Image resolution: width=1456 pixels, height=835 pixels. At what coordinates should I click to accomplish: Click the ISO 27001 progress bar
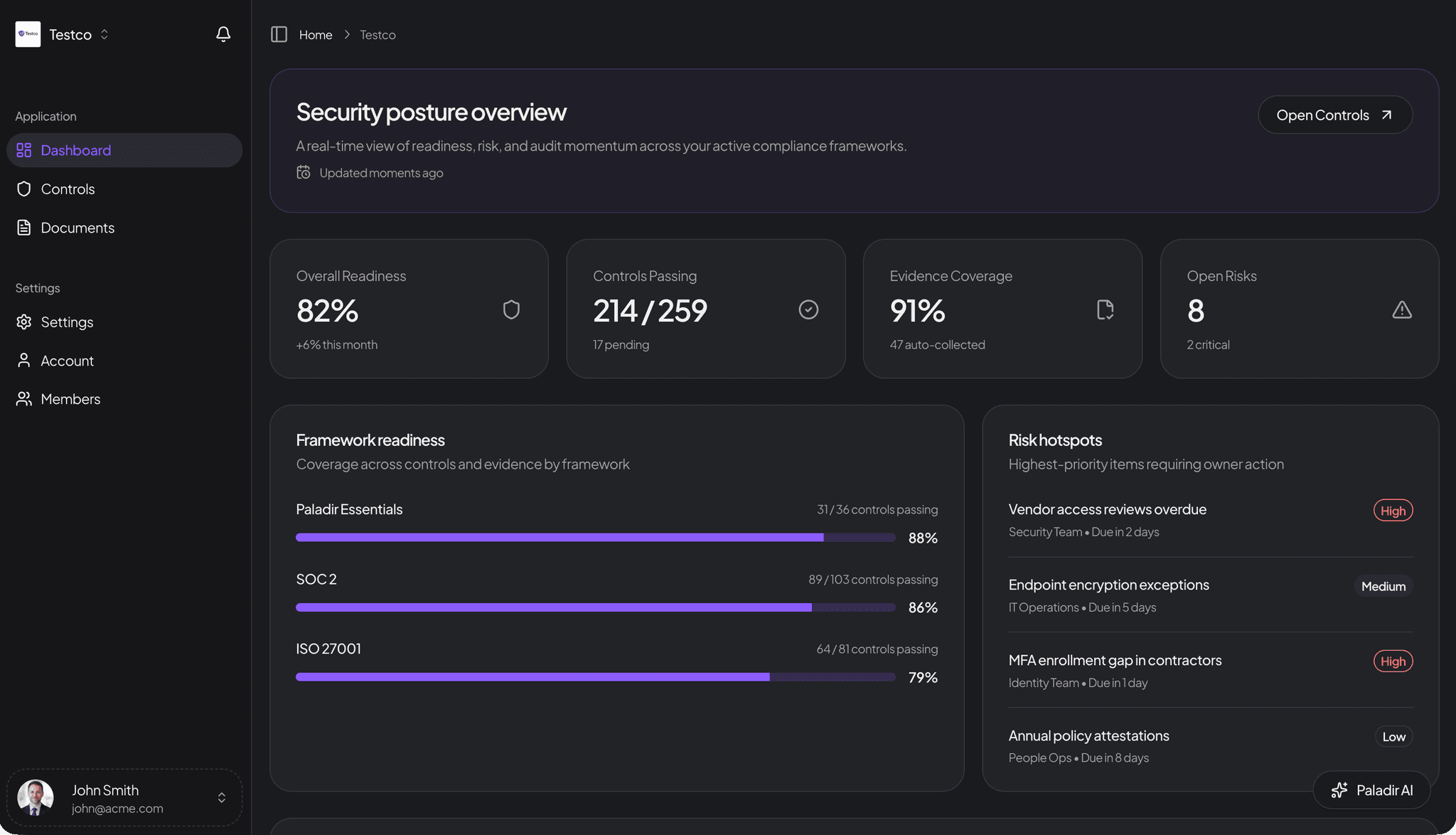click(x=596, y=677)
